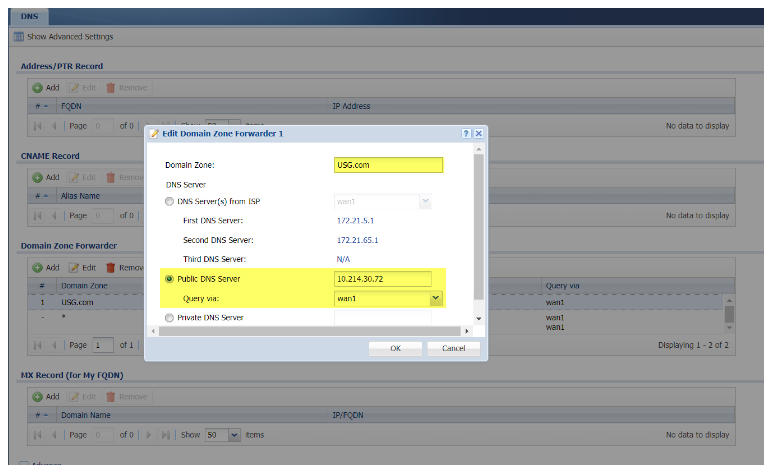773x474 pixels.
Task: Choose the Private DNS Server option
Action: coord(168,317)
